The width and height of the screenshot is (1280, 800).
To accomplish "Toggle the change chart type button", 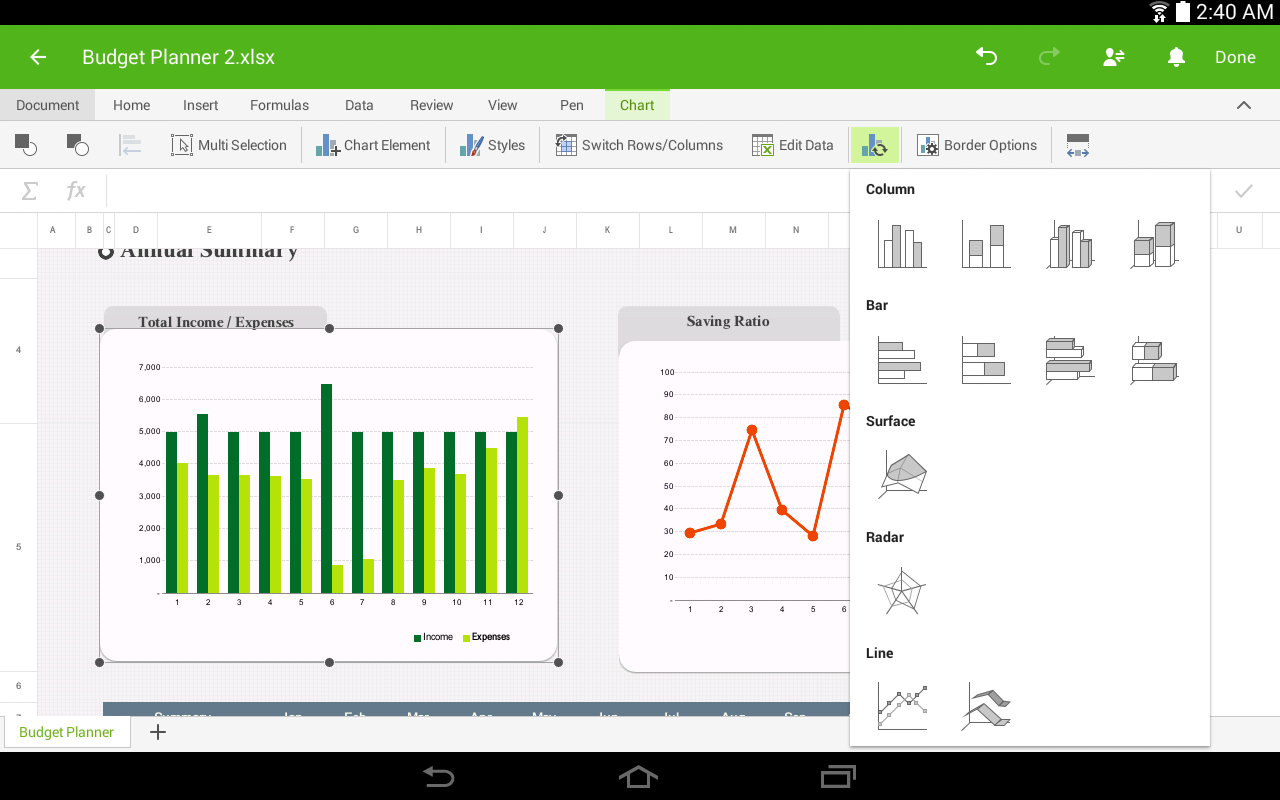I will (x=875, y=145).
